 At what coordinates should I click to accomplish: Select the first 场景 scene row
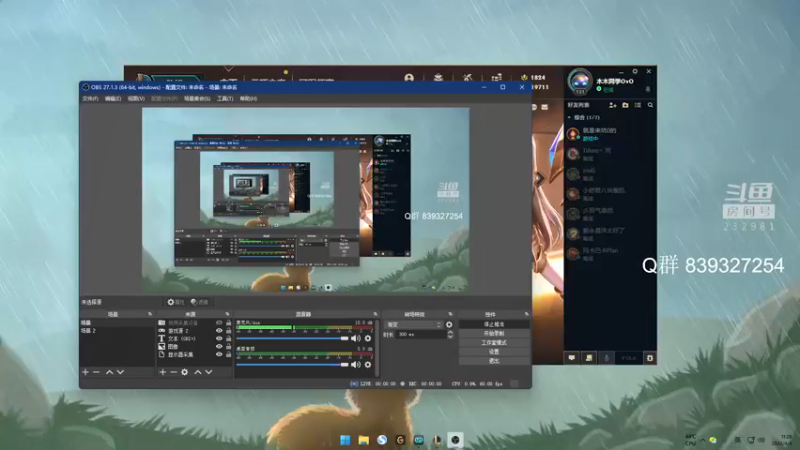tap(117, 323)
